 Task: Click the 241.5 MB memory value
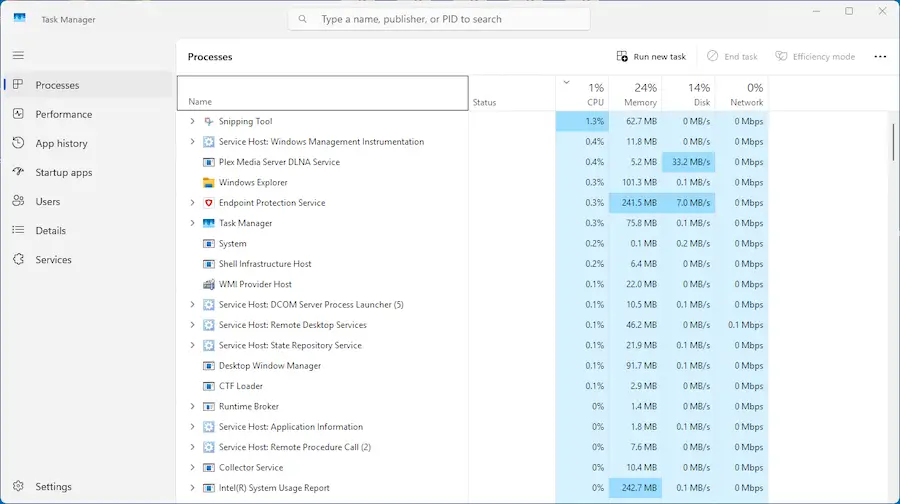(x=639, y=203)
